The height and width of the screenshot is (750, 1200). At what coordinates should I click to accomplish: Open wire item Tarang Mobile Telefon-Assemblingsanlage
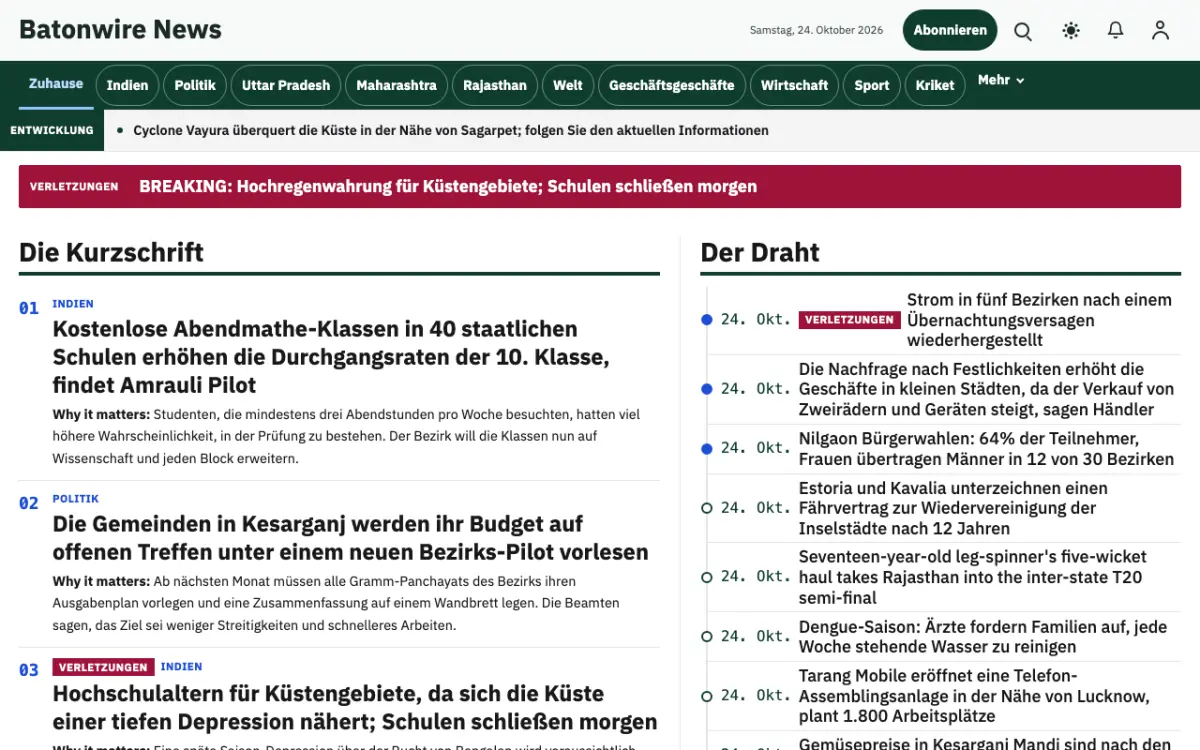[x=974, y=696]
